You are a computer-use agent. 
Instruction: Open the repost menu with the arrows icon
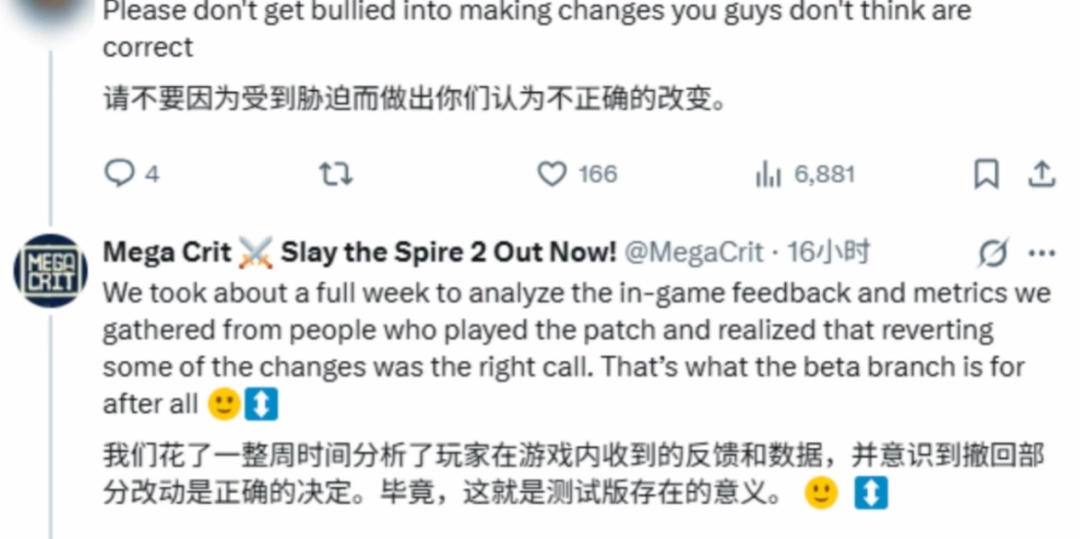336,174
